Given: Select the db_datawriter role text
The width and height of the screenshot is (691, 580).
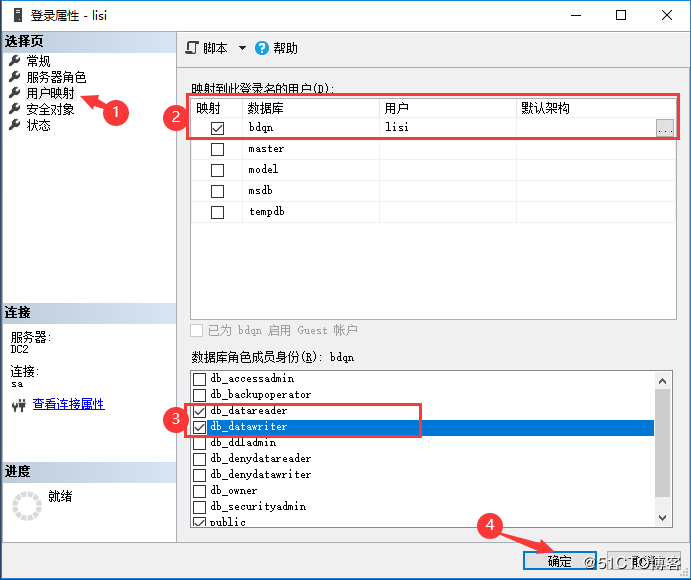Looking at the screenshot, I should point(249,427).
